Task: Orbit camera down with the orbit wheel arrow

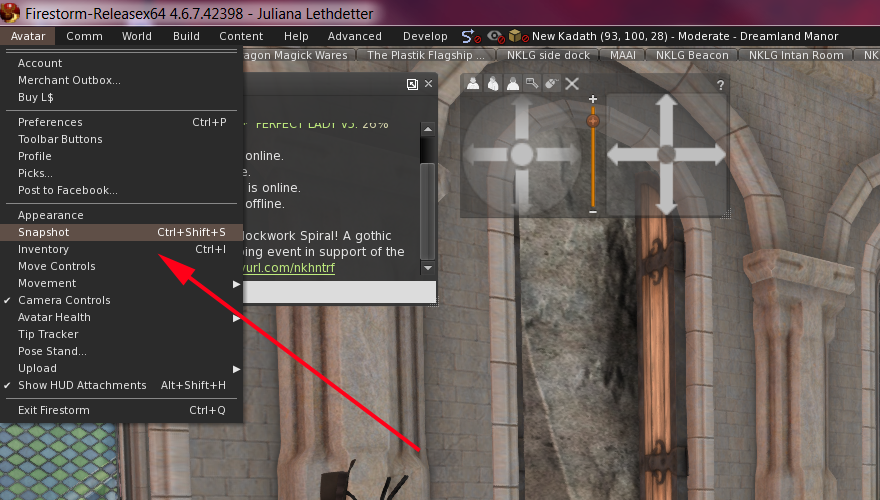Action: point(522,191)
